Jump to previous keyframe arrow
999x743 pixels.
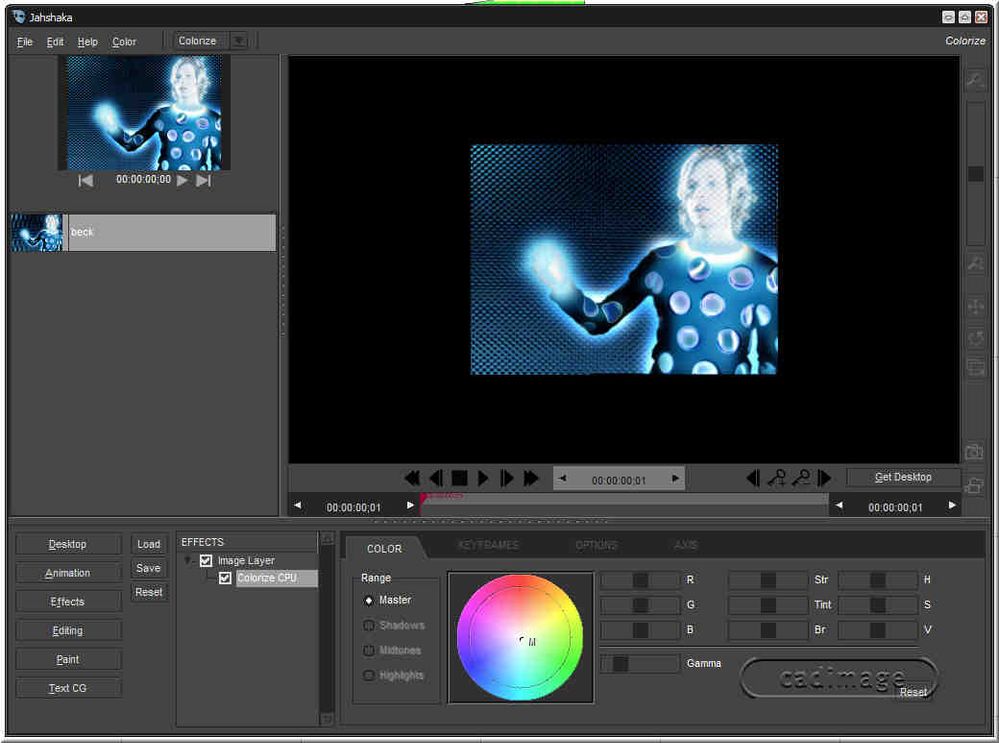pyautogui.click(x=752, y=478)
